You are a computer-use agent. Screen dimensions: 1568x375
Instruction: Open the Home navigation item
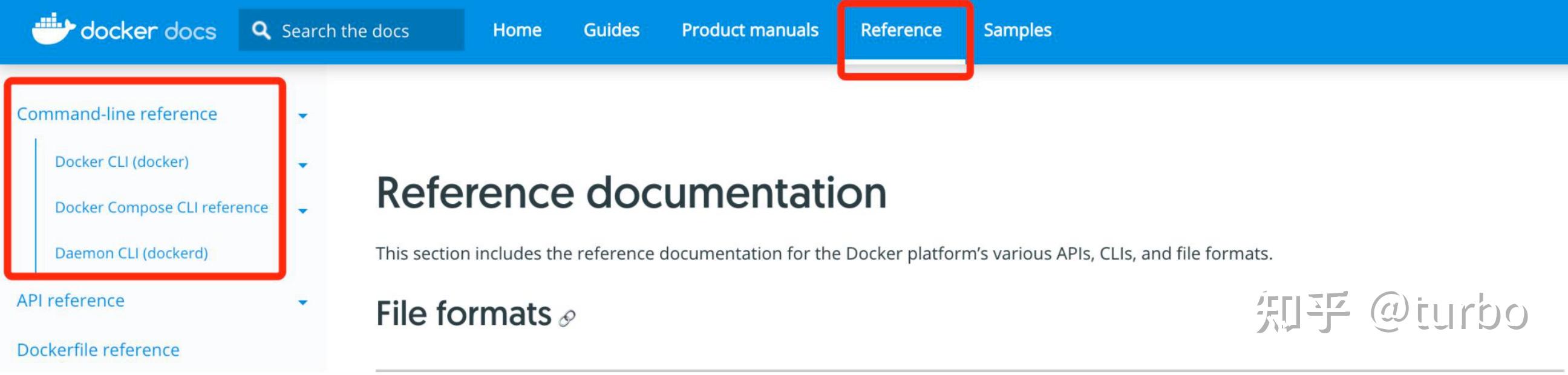[x=517, y=29]
